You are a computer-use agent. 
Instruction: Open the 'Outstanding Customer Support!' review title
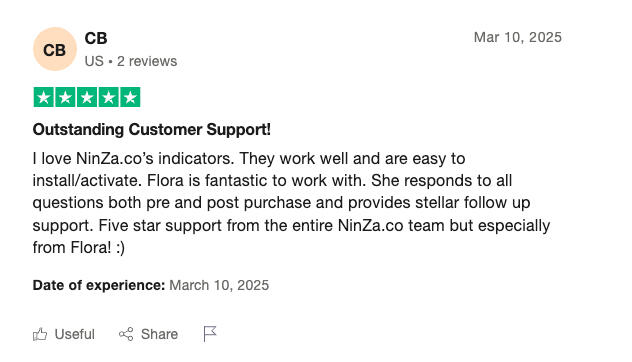152,130
